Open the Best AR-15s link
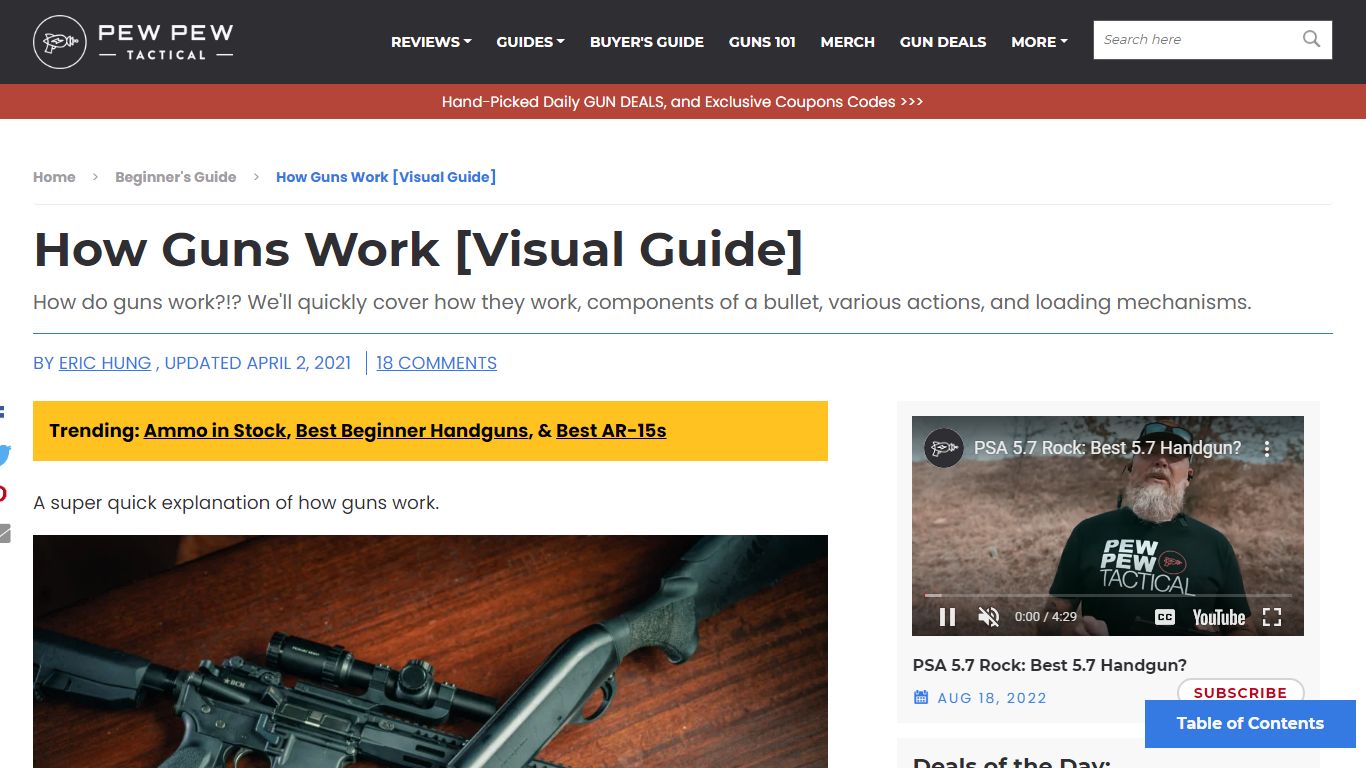This screenshot has height=768, width=1366. (611, 431)
